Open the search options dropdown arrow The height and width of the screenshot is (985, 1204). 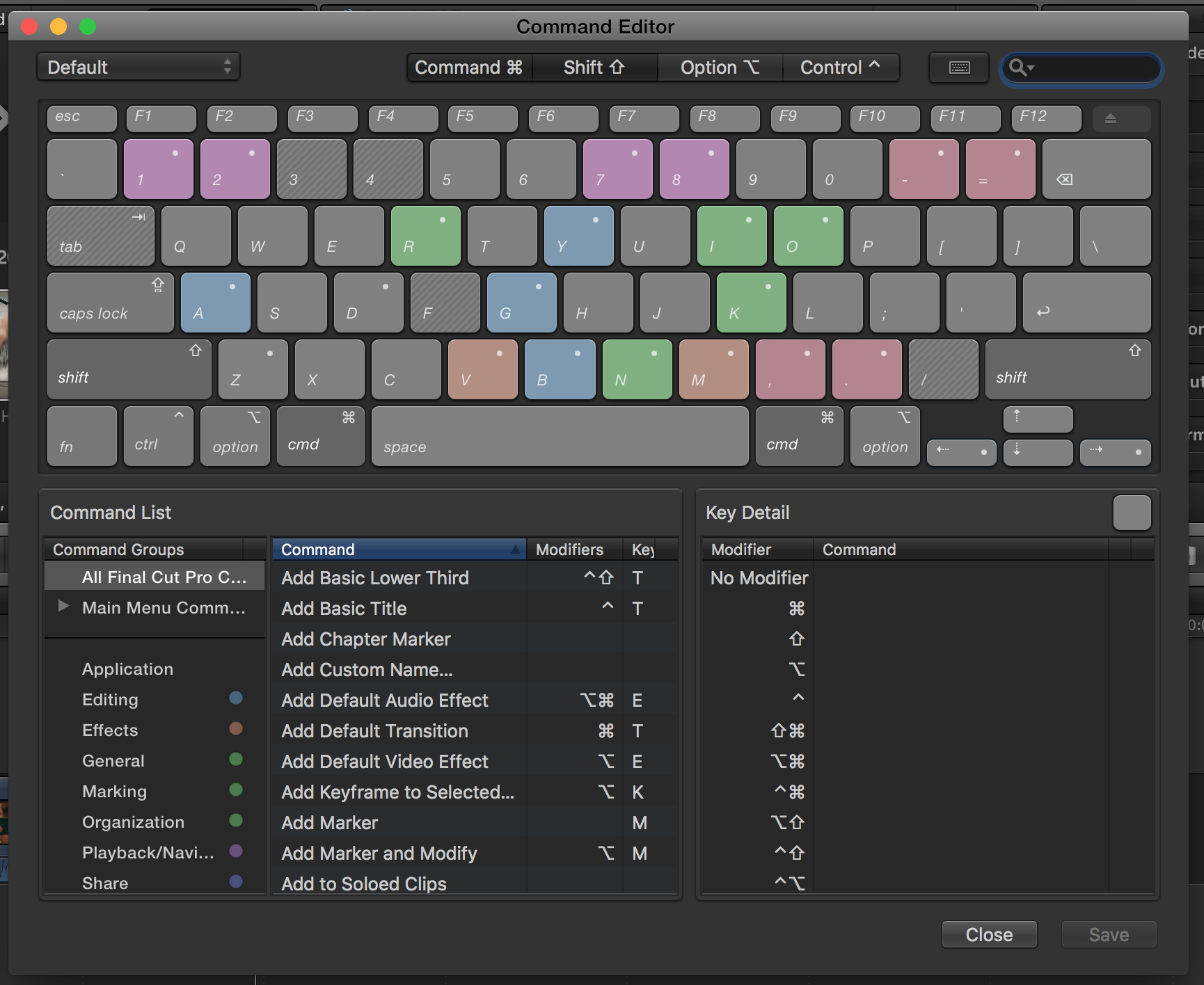(1031, 67)
